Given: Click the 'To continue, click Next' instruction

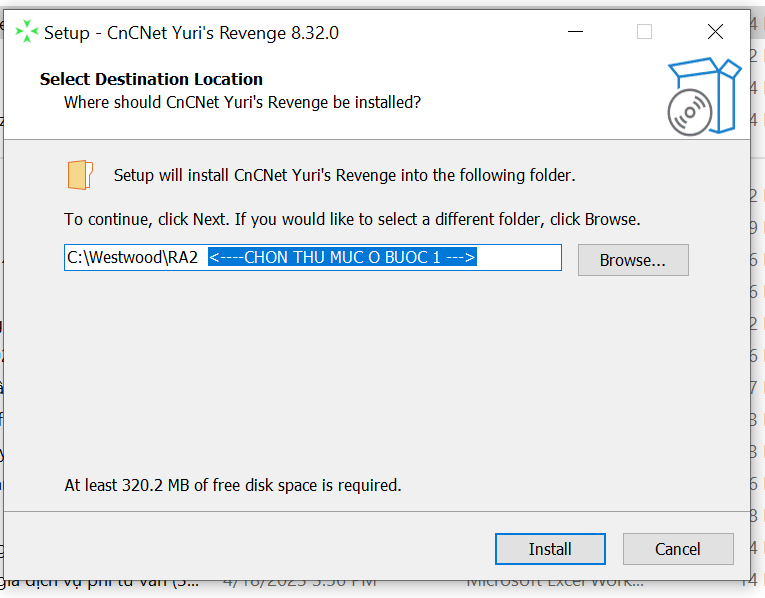Looking at the screenshot, I should [352, 219].
